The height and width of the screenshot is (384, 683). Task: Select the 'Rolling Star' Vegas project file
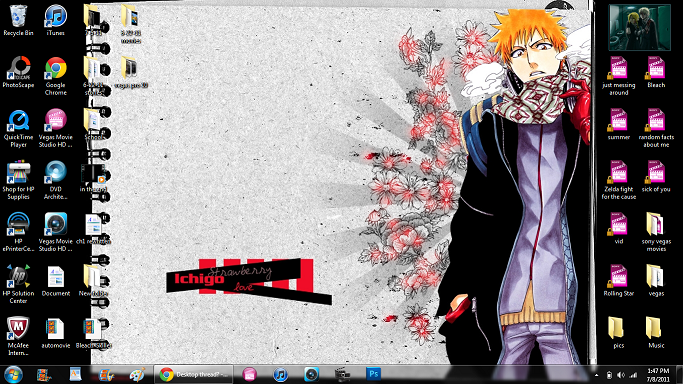pos(619,281)
